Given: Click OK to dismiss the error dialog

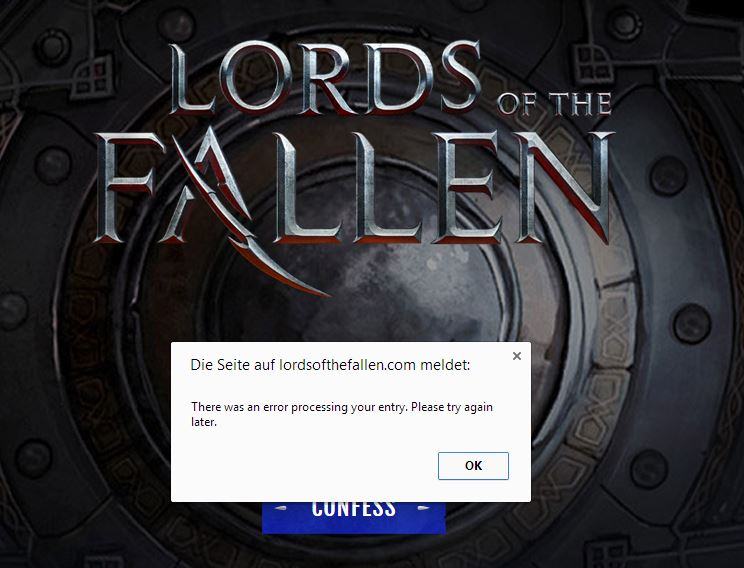Looking at the screenshot, I should tap(473, 466).
